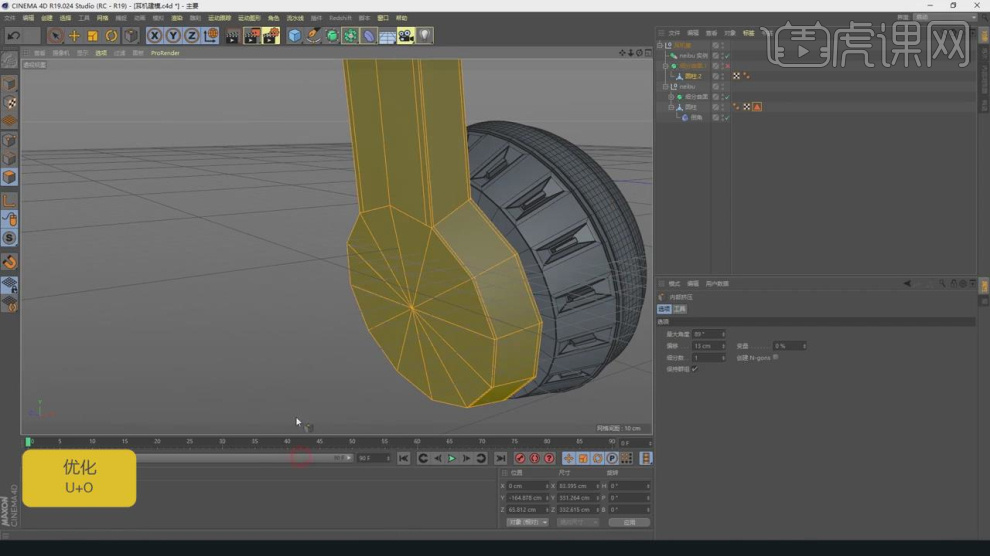Enable the 创建 N-gons checkbox

point(775,357)
